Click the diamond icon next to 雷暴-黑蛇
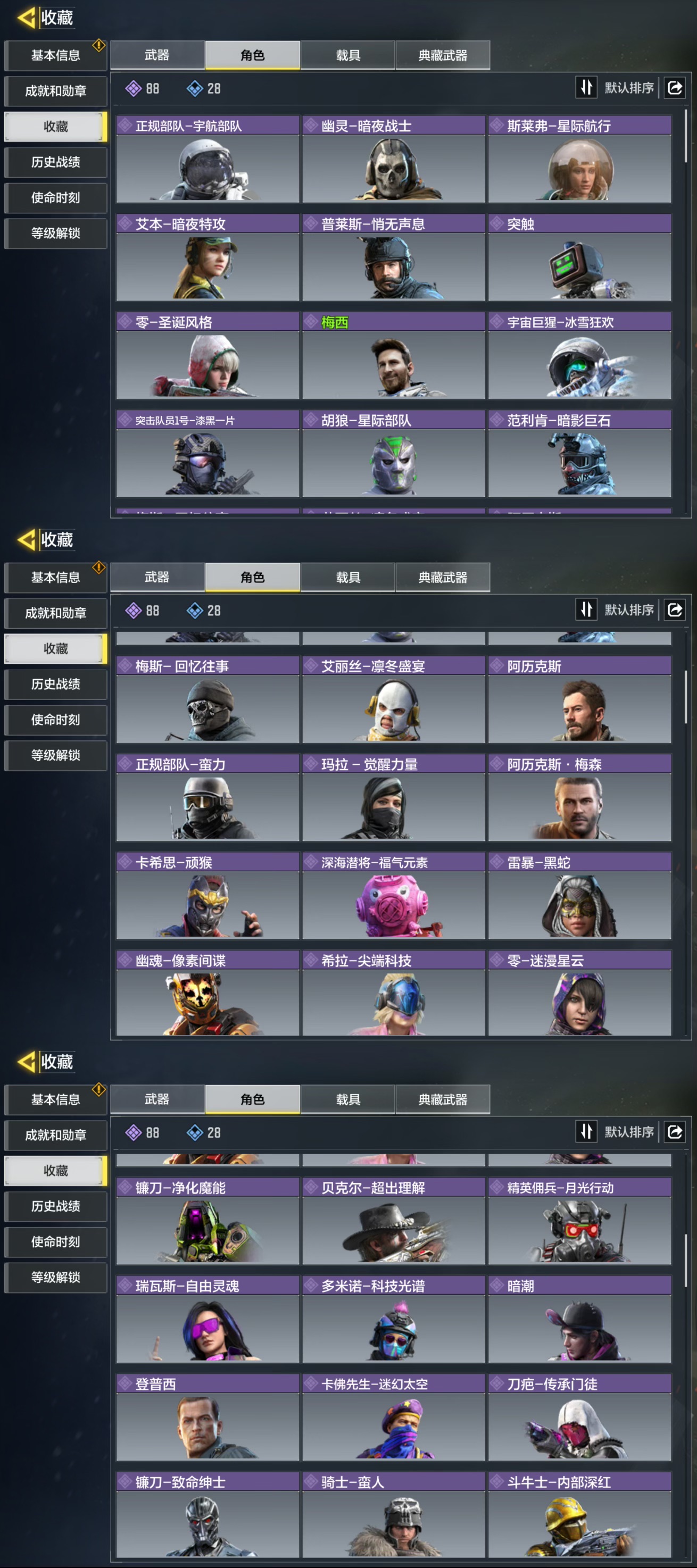Screen dimensions: 697x1568 497,862
